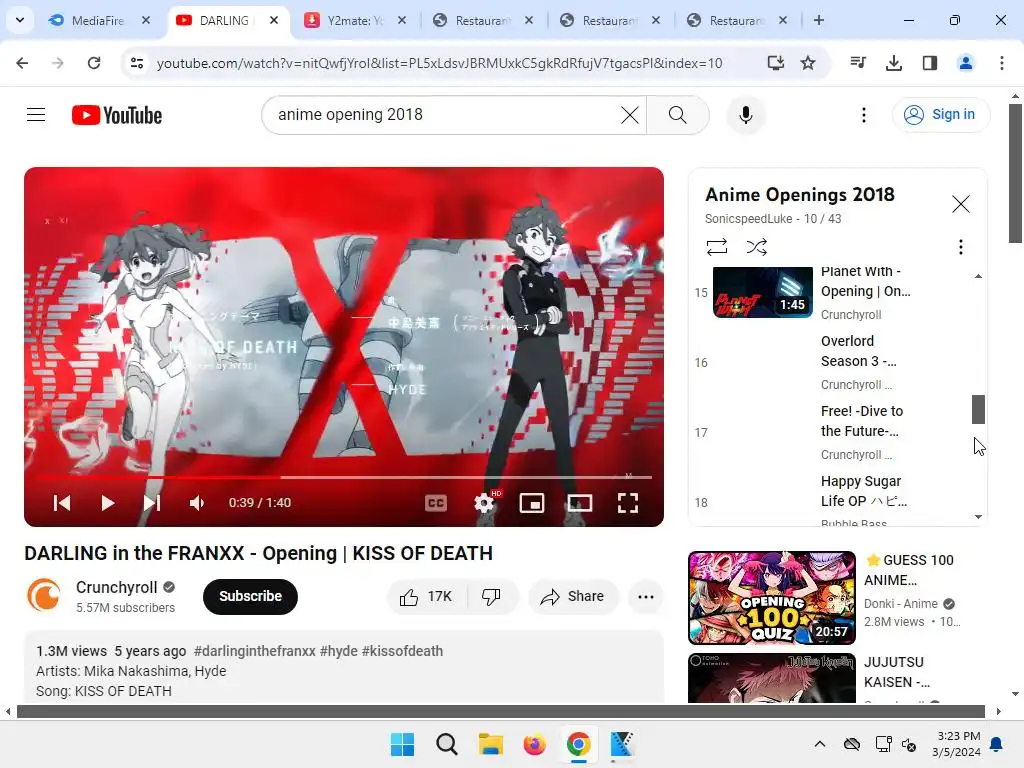Click the #kissofdeath hashtag
Screen dimensions: 1024x768
[x=402, y=651]
